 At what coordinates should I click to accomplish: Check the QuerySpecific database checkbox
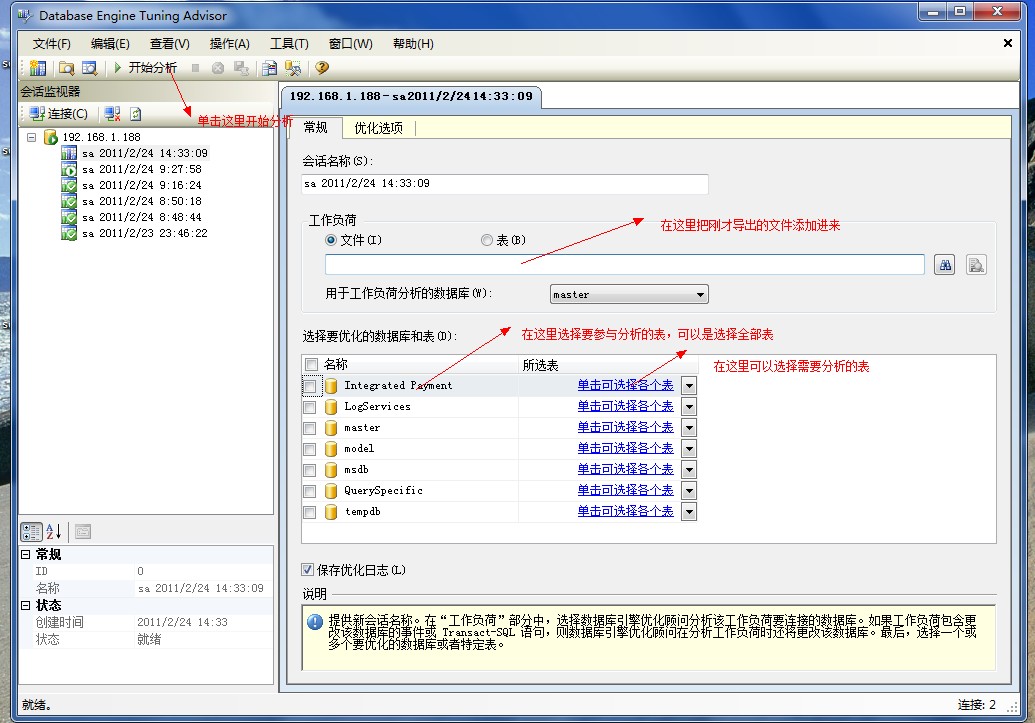(310, 491)
